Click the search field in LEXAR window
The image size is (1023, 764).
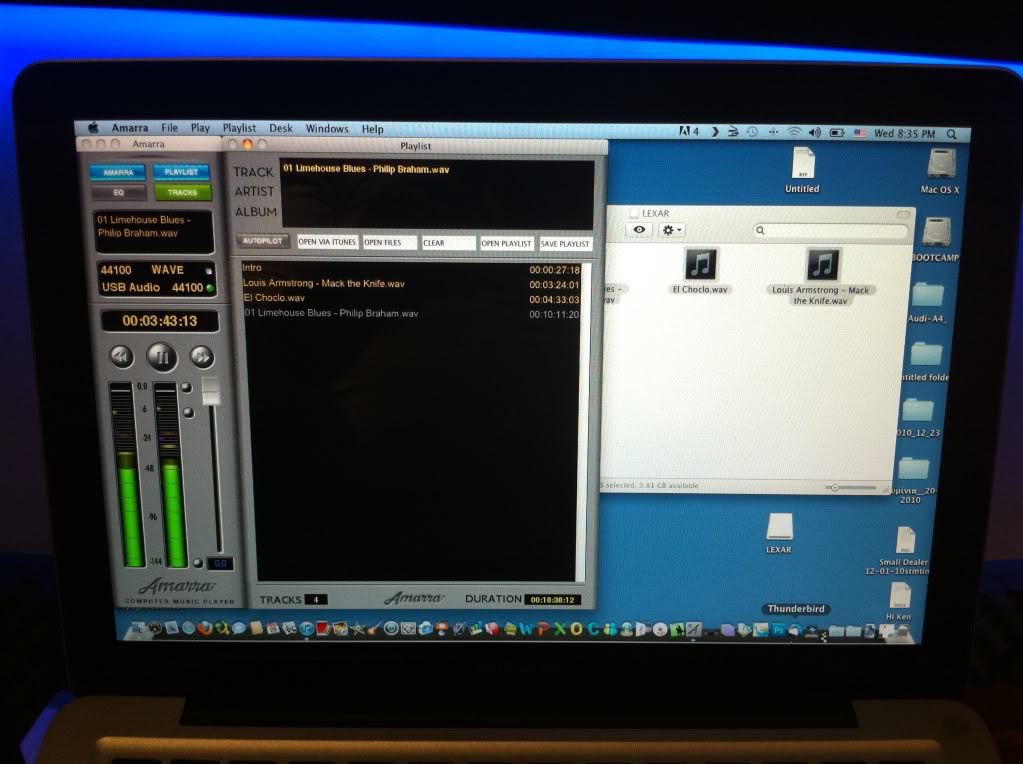(831, 230)
